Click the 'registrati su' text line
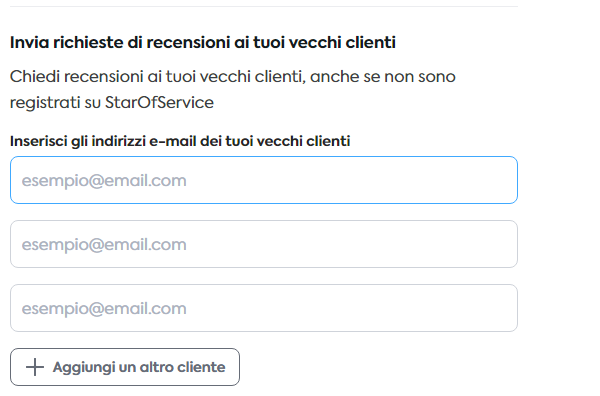 pyautogui.click(x=55, y=103)
